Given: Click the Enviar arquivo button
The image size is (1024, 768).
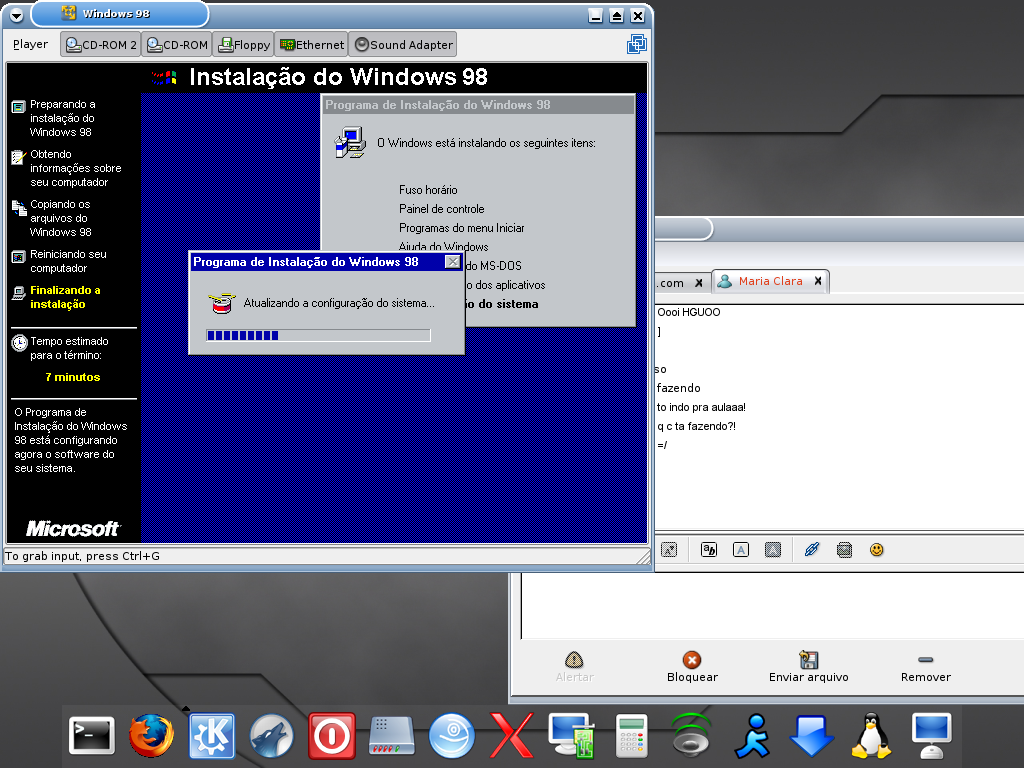Looking at the screenshot, I should pyautogui.click(x=808, y=667).
